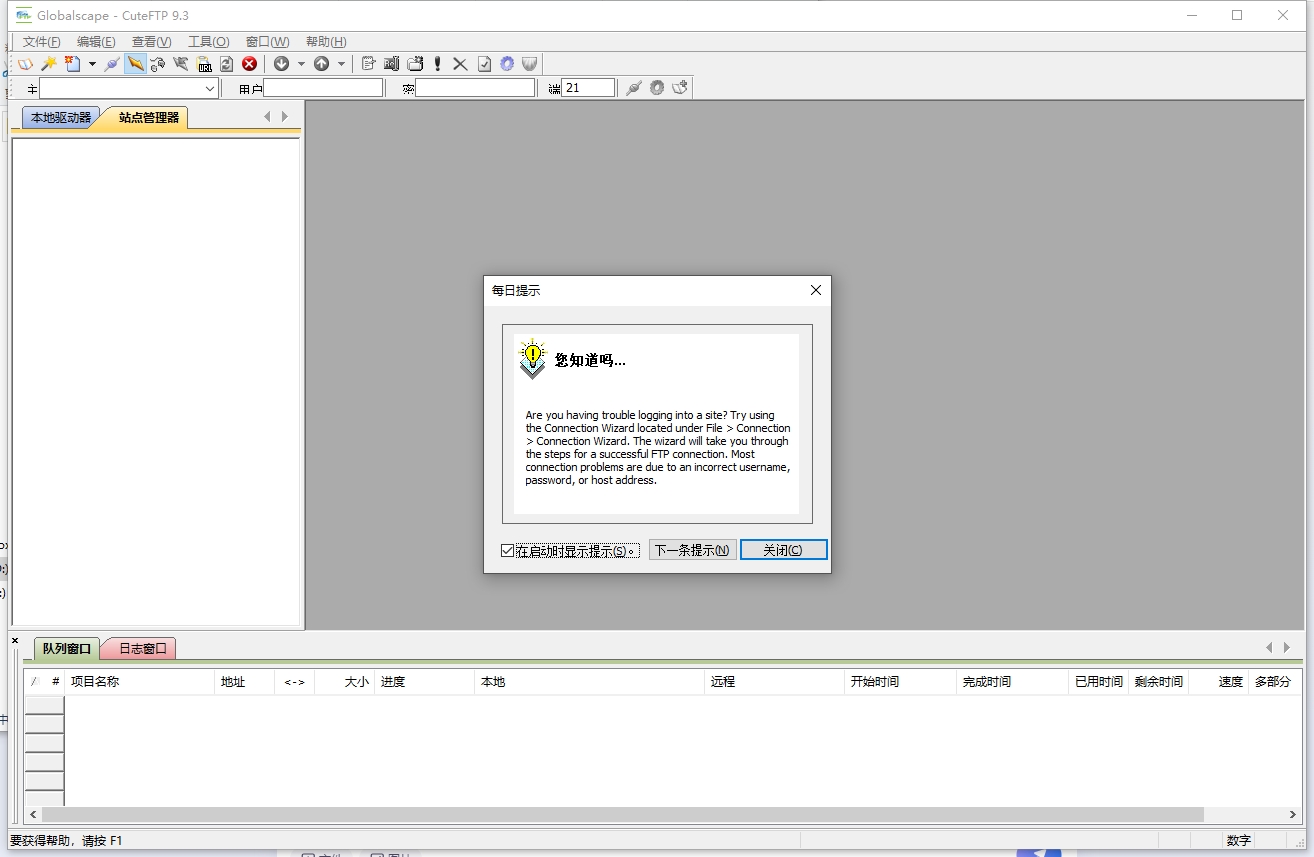1314x857 pixels.
Task: Switch to the 本地驱动器 tab
Action: point(60,118)
